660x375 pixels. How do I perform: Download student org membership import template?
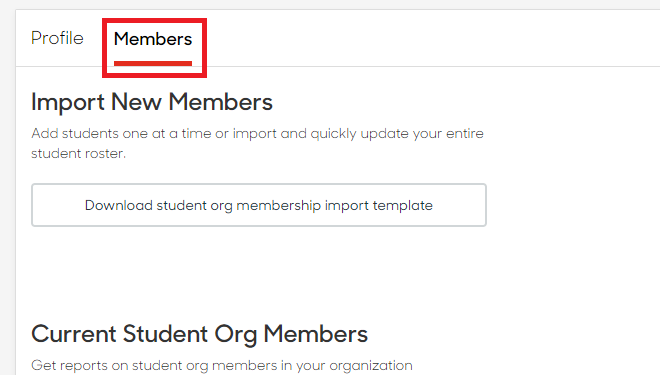259,205
